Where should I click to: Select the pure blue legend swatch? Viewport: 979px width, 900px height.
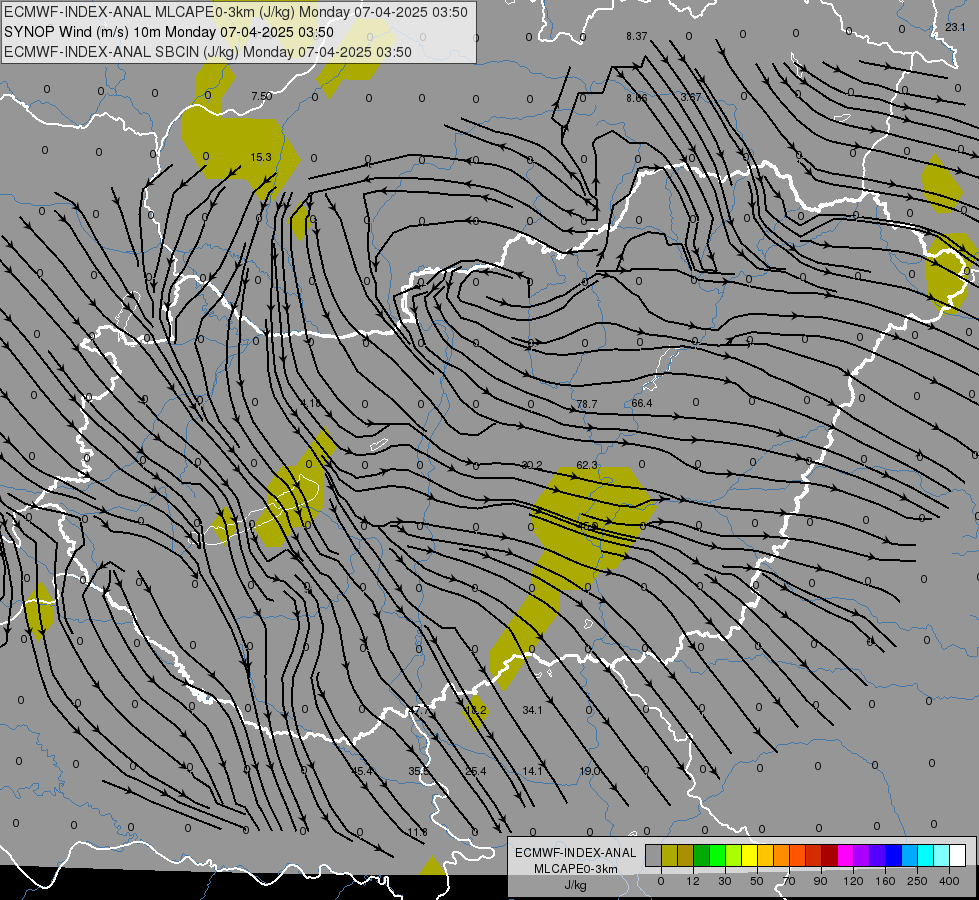tap(894, 855)
